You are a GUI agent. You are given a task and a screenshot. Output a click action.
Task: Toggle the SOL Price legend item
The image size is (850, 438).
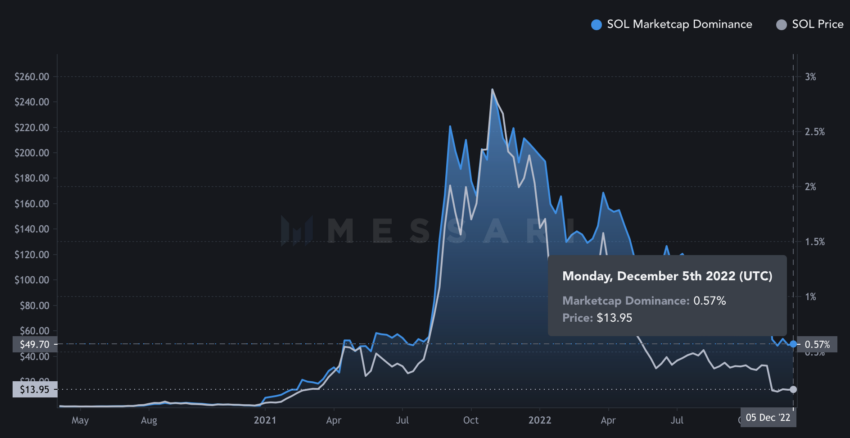point(810,24)
